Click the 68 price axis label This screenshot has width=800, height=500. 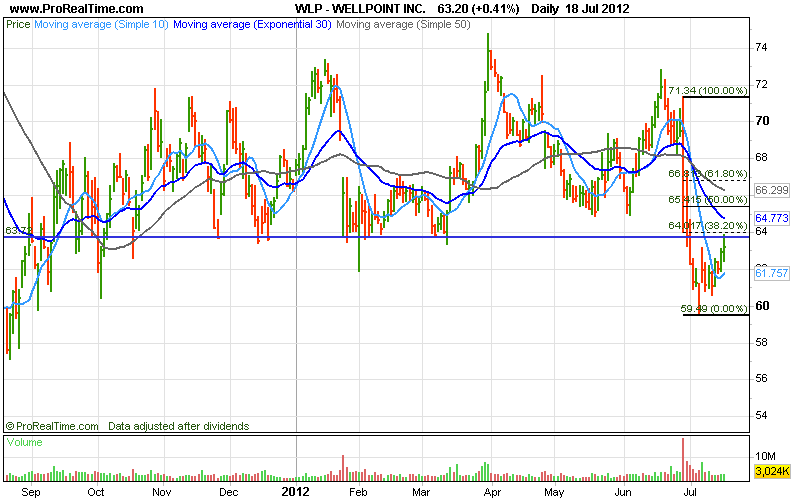(x=761, y=158)
